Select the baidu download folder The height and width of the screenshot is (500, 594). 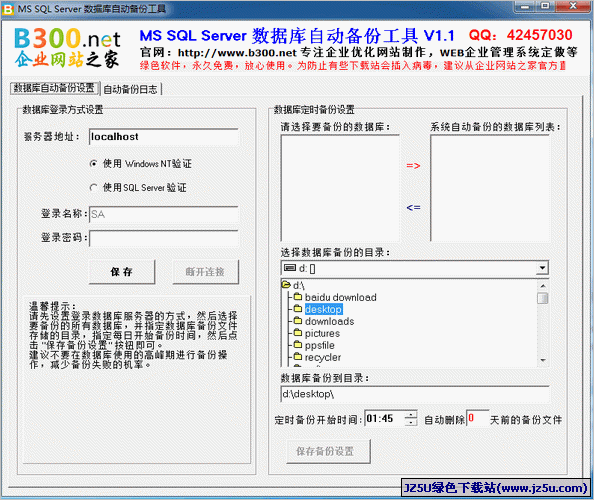(x=341, y=297)
